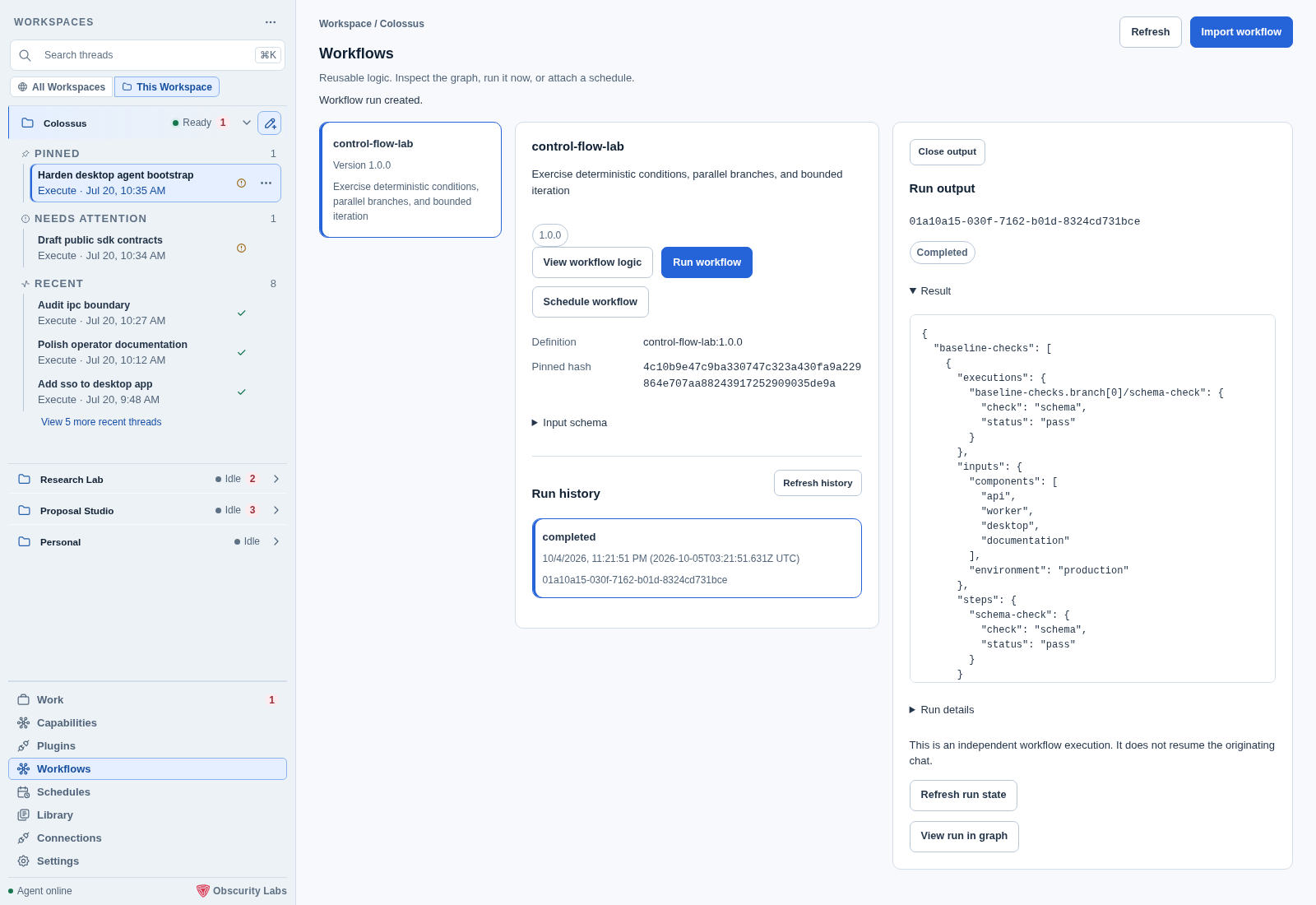Click the Run workflow button
Screen dimensions: 1316x905
(x=707, y=262)
